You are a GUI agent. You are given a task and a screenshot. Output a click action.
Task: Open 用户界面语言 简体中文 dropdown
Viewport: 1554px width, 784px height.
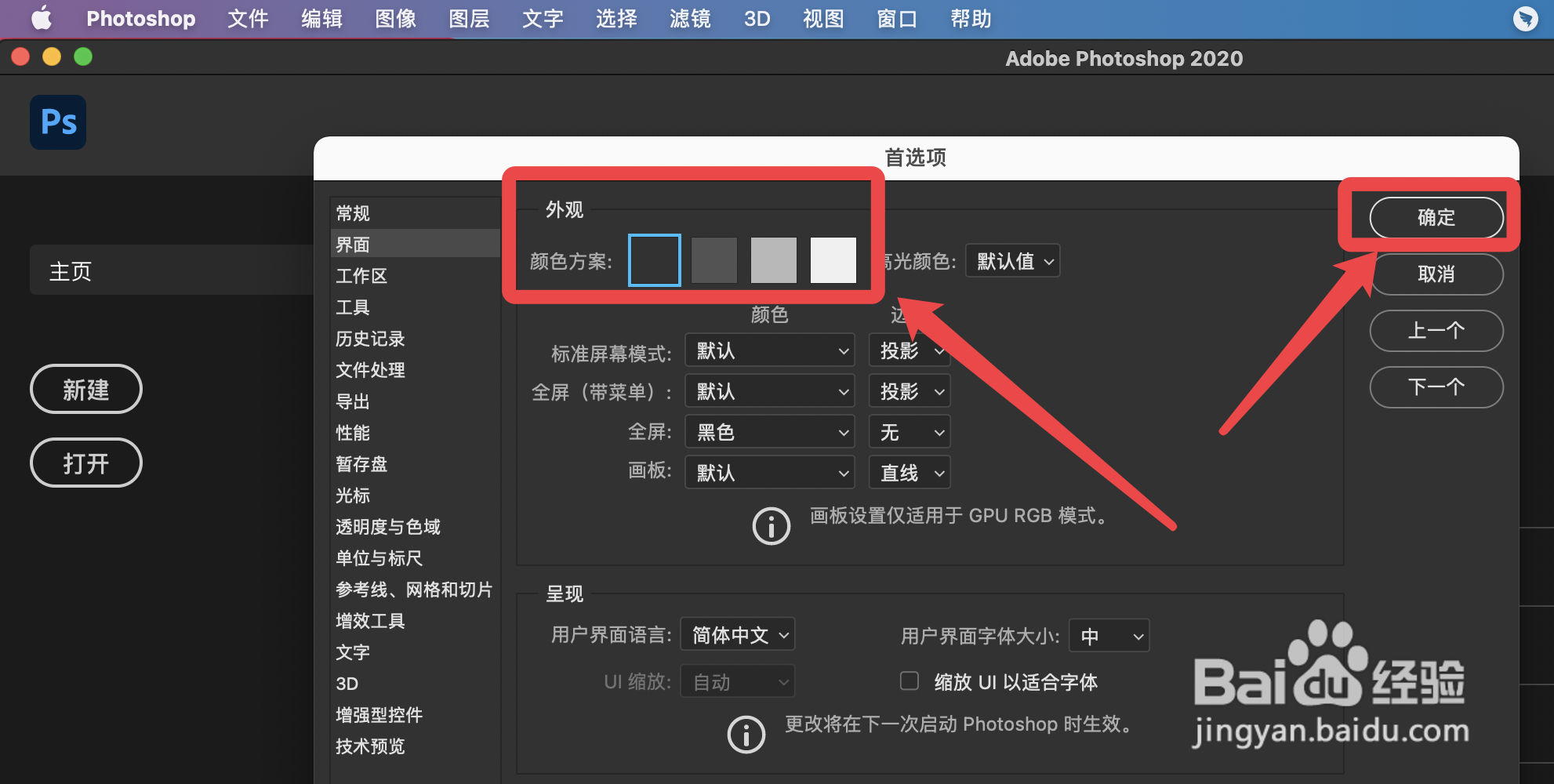738,634
